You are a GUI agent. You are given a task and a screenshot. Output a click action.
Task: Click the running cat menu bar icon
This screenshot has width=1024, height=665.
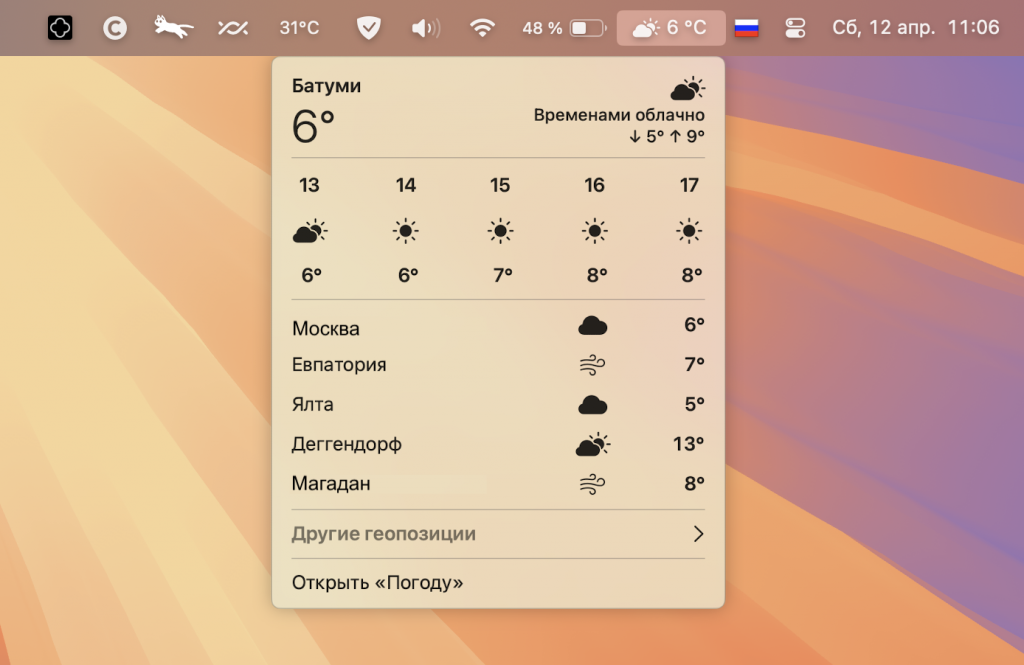point(173,27)
